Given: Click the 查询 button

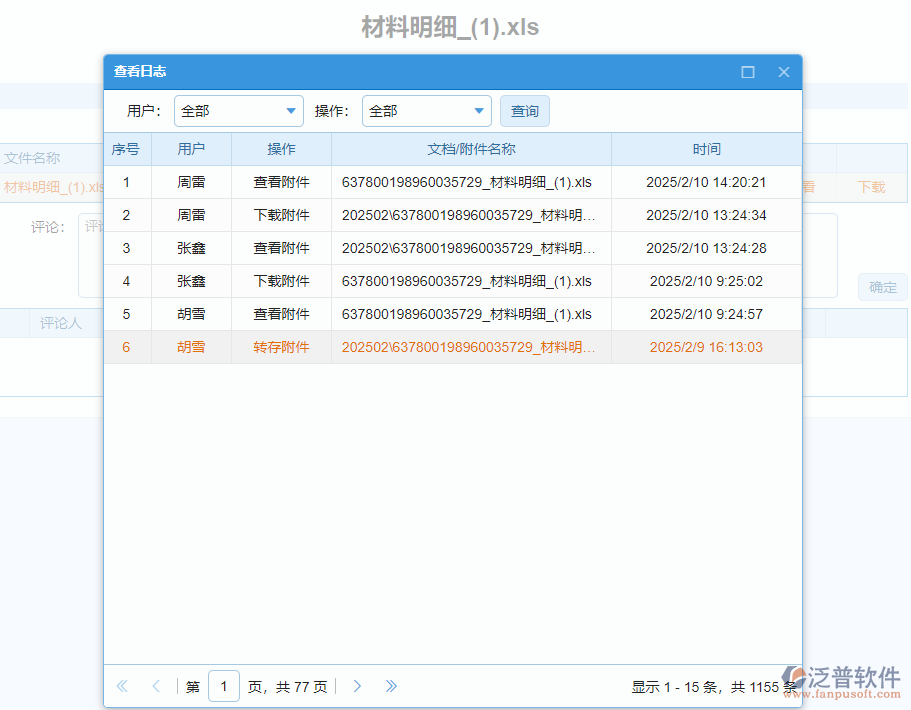Looking at the screenshot, I should click(x=525, y=111).
